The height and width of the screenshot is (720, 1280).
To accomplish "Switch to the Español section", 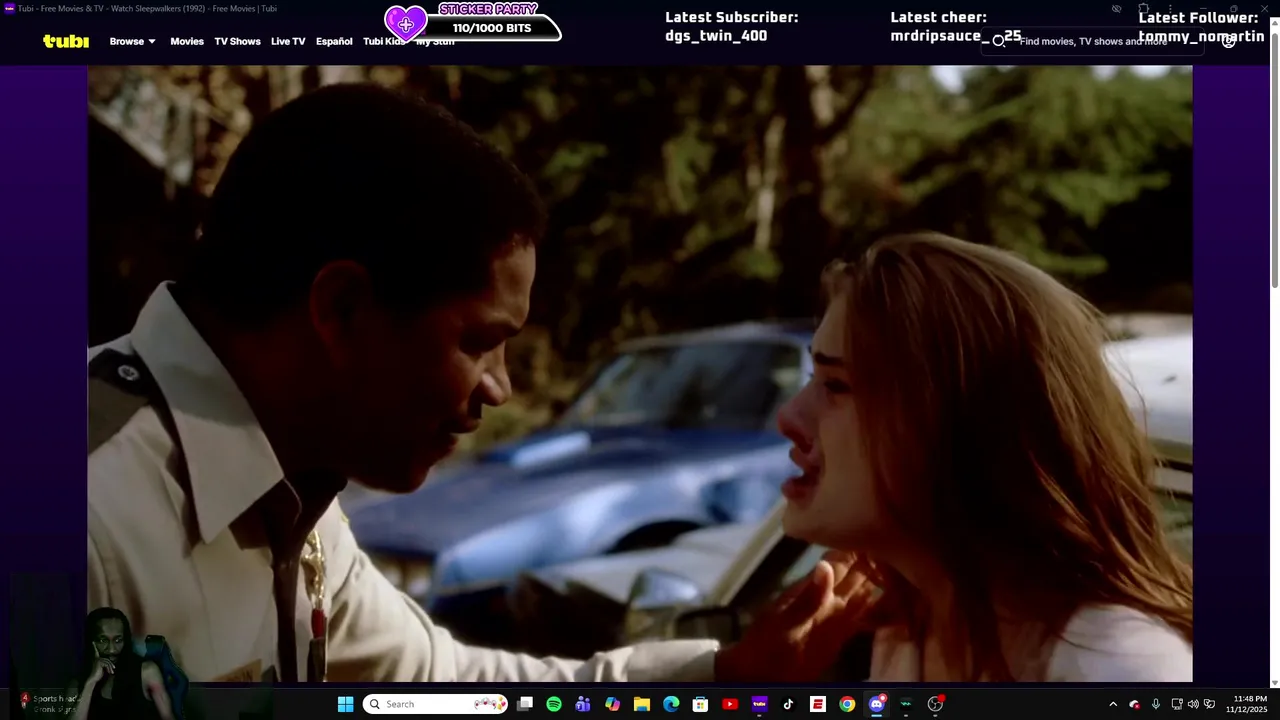I will (334, 41).
